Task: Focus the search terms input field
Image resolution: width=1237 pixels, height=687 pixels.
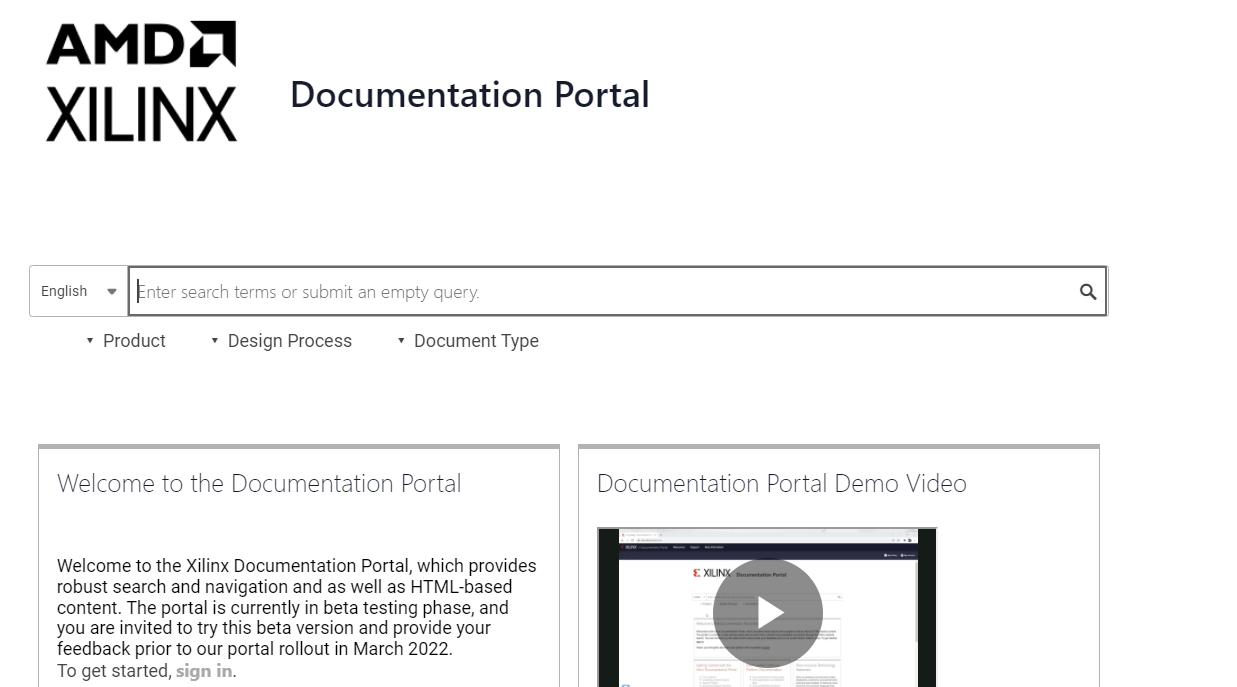Action: point(600,292)
